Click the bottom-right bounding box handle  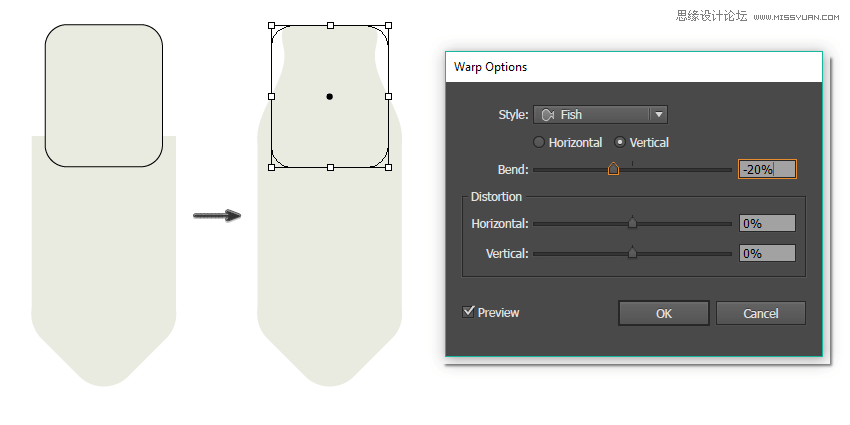click(388, 167)
